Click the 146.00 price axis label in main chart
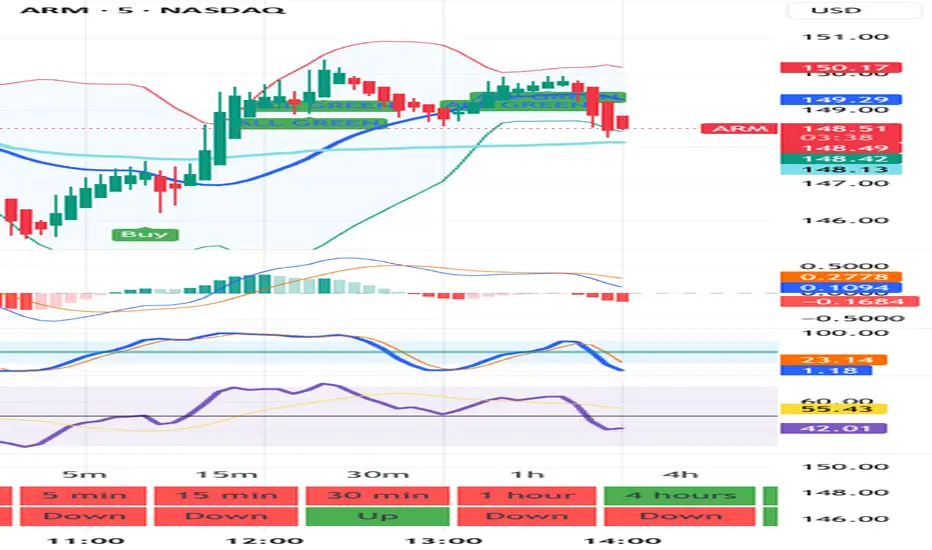This screenshot has width=932, height=550. pos(845,221)
